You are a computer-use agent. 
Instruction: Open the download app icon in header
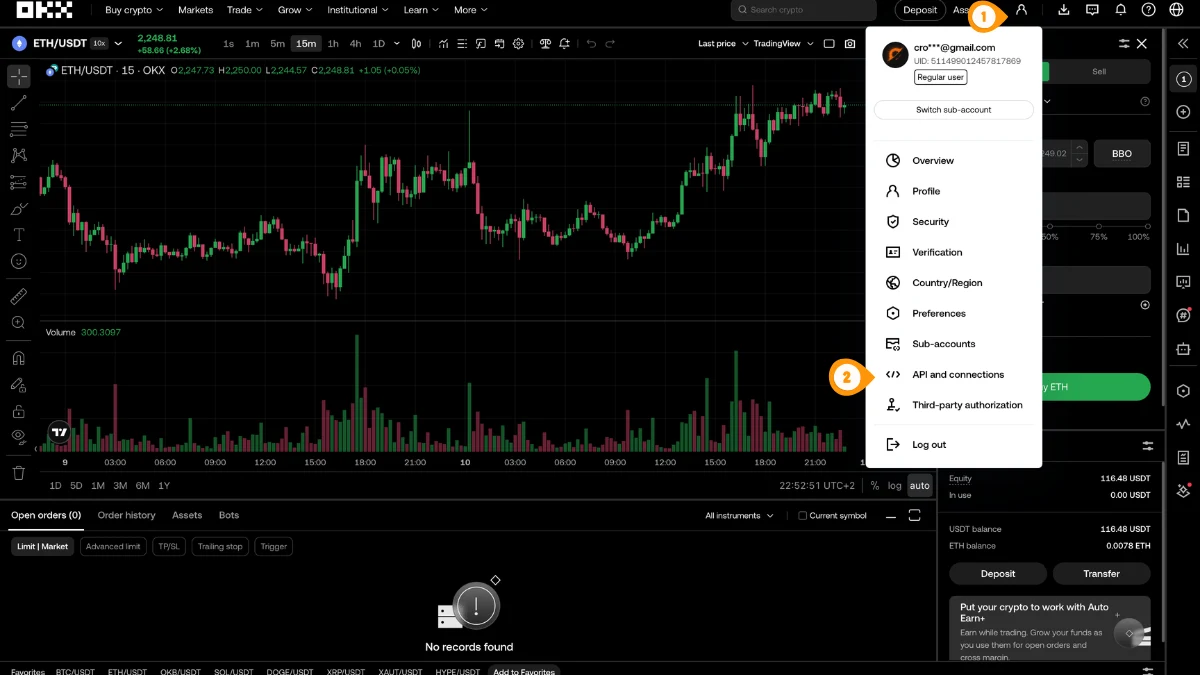coord(1064,10)
